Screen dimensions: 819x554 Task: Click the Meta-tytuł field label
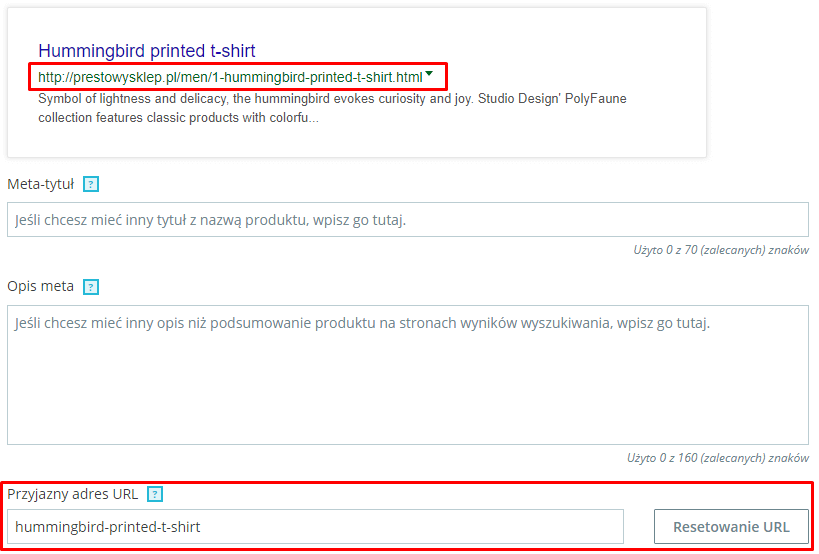[x=41, y=184]
